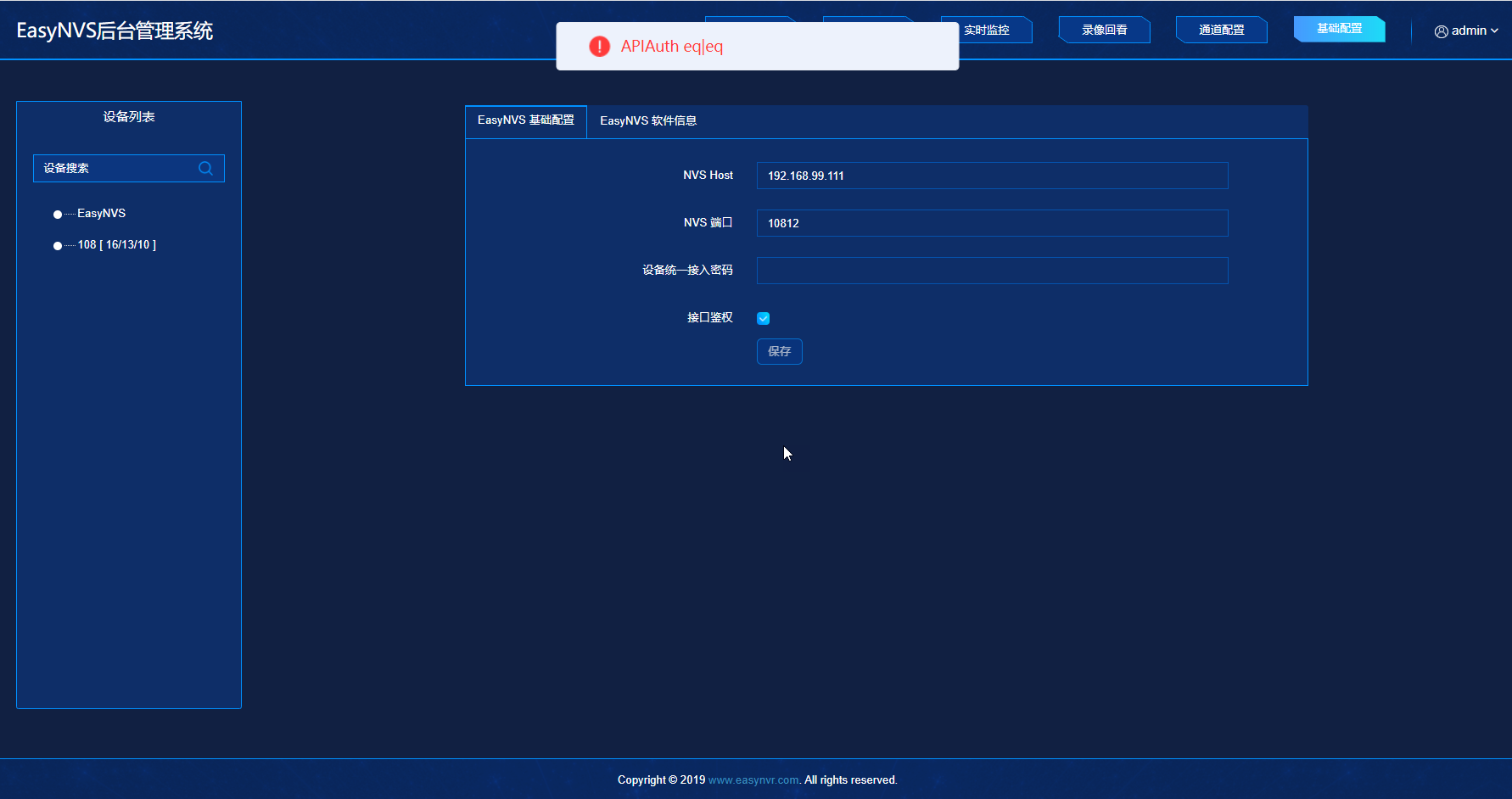Select the 108 [ 16/13/10 ] tree item
Viewport: 1512px width, 799px height.
(117, 245)
